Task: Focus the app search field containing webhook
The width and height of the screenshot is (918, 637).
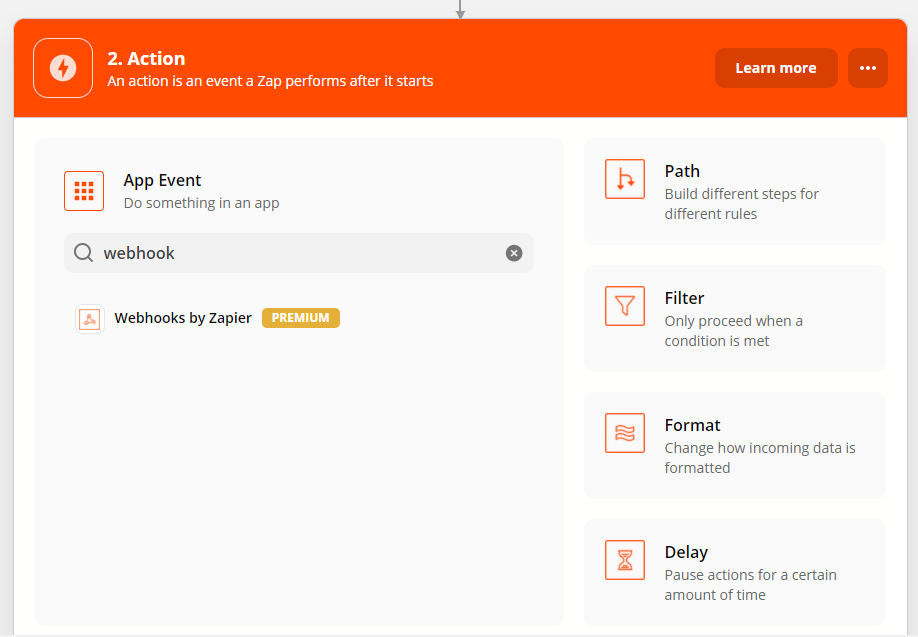Action: point(299,253)
